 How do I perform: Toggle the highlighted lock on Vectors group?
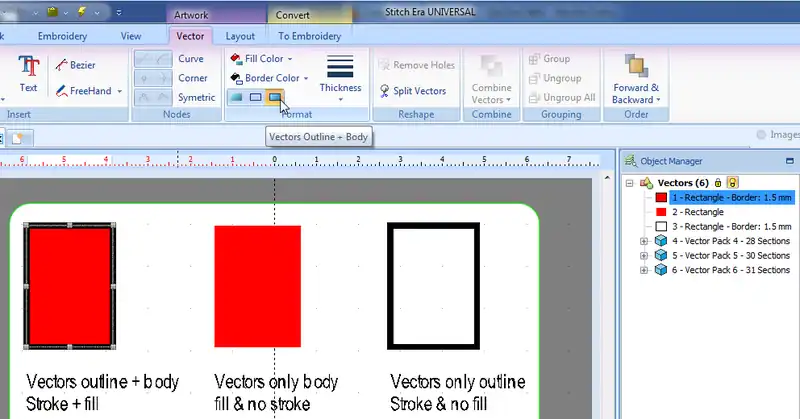(732, 182)
